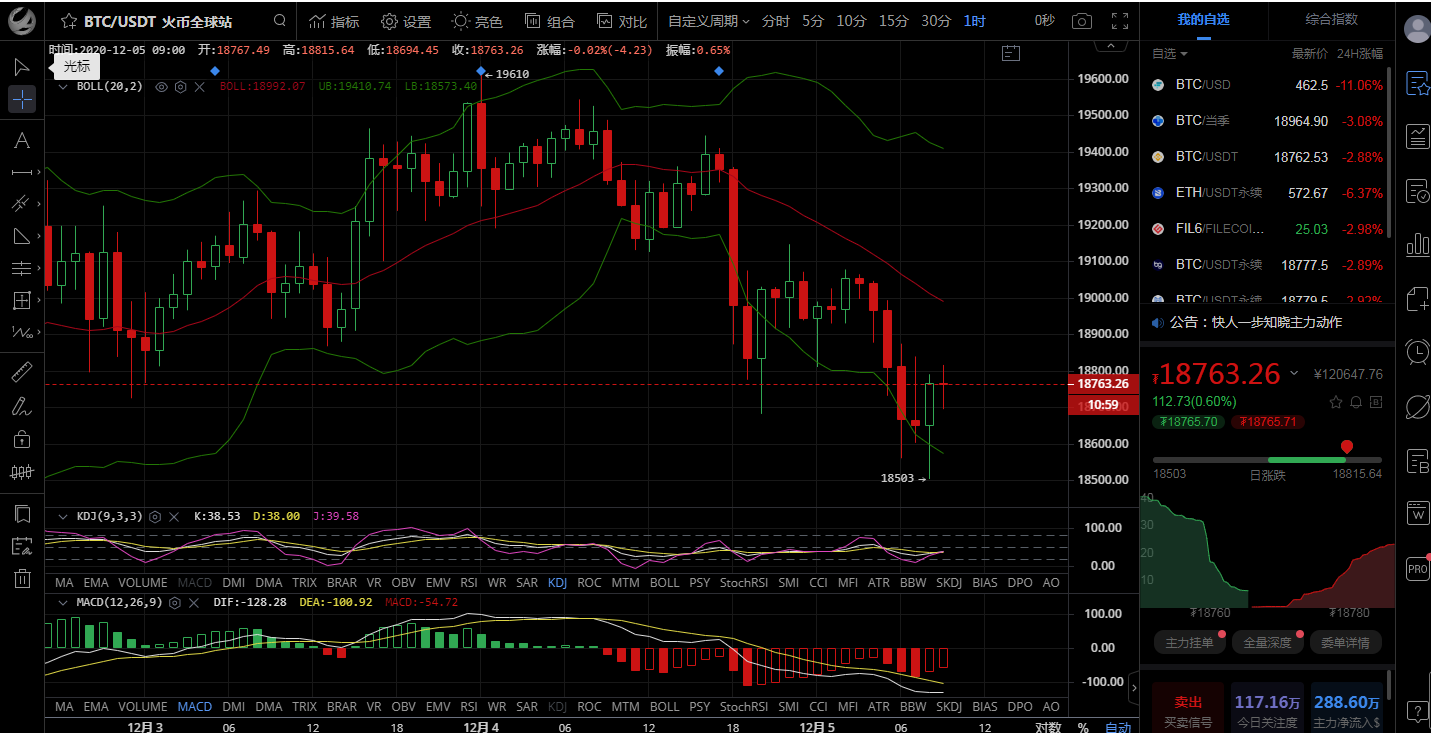
Task: Toggle price alert bell icon
Action: pyautogui.click(x=1356, y=402)
